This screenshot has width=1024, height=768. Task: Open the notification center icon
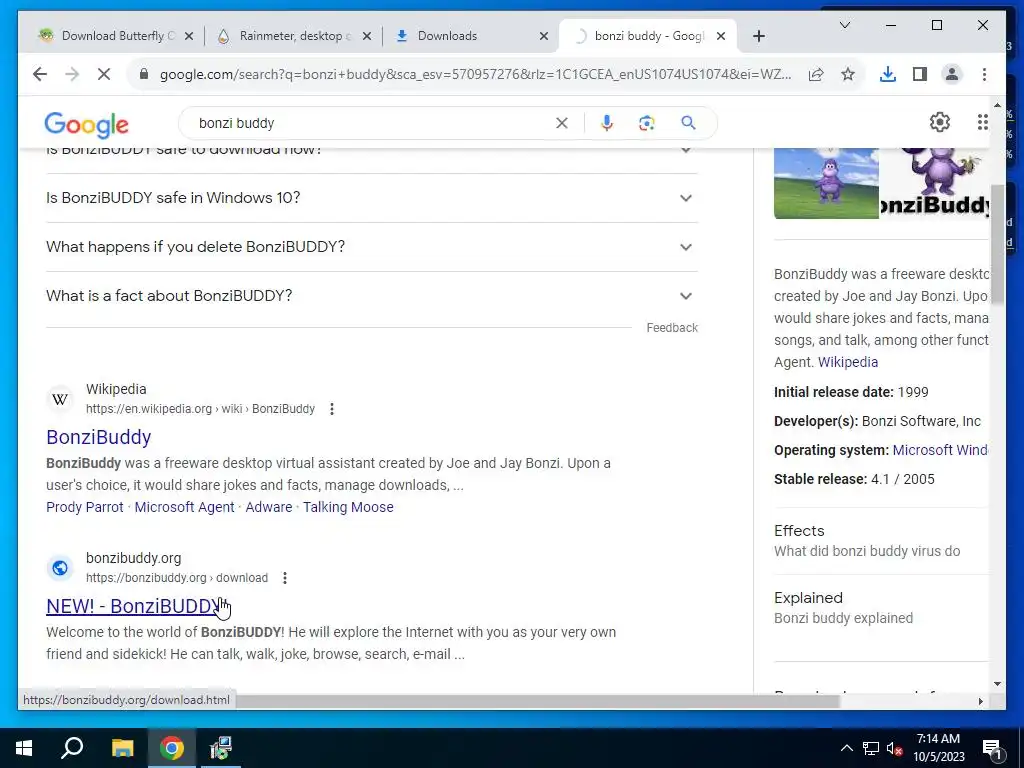[x=992, y=749]
